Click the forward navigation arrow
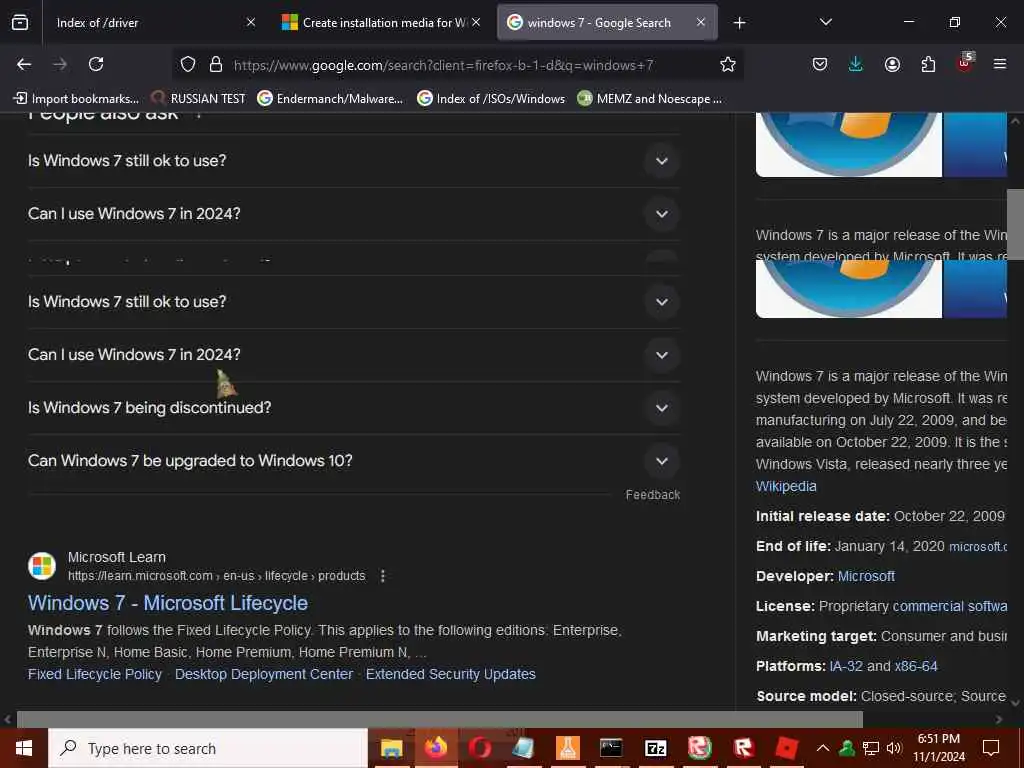1024x768 pixels. pyautogui.click(x=60, y=64)
